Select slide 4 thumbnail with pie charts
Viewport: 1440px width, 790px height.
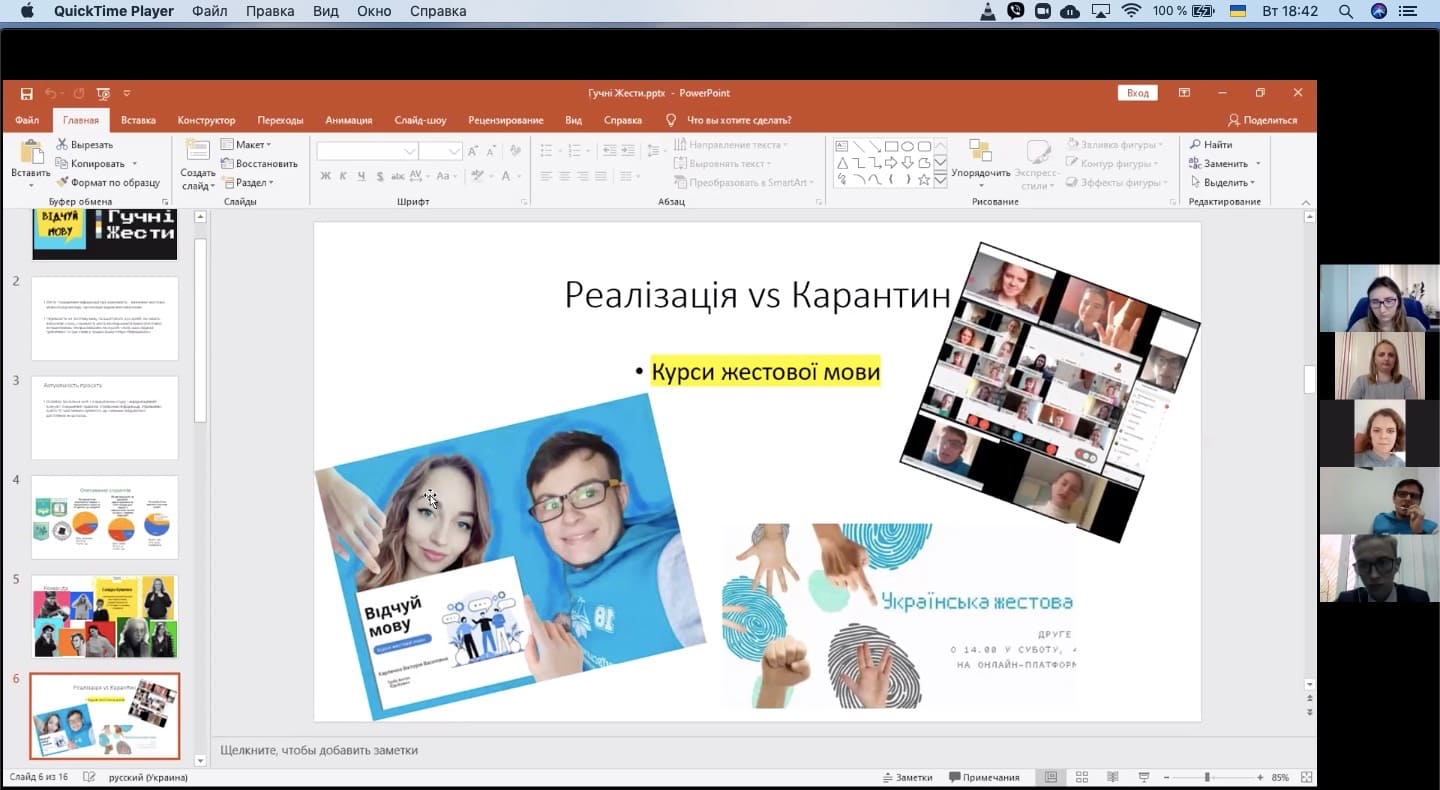105,517
